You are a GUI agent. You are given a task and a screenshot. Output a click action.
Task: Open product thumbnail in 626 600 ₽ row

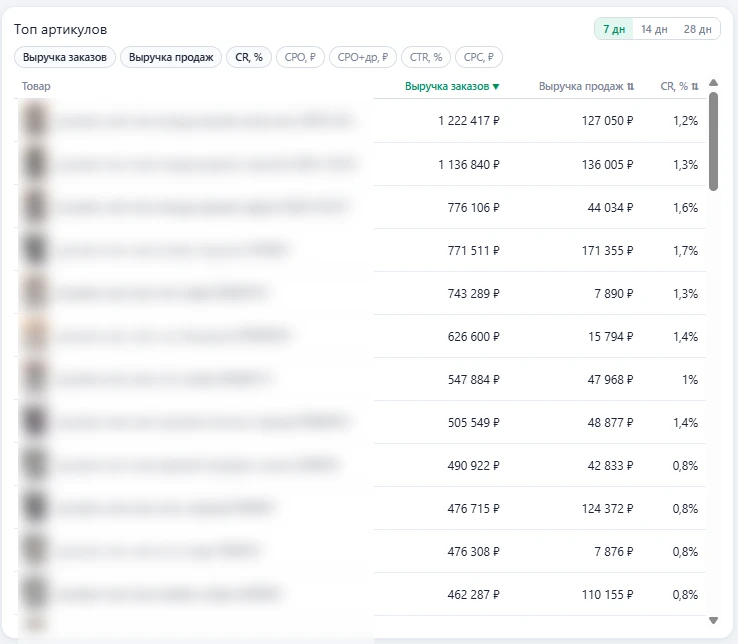(x=35, y=336)
